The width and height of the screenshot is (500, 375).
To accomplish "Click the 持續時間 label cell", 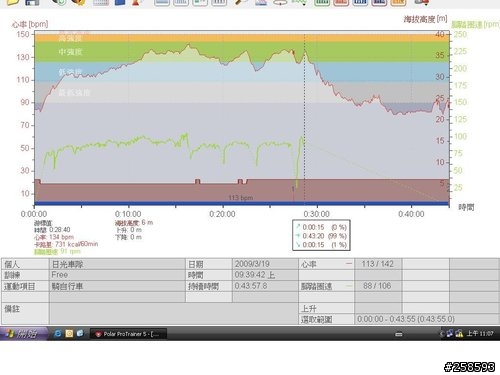I will [209, 286].
